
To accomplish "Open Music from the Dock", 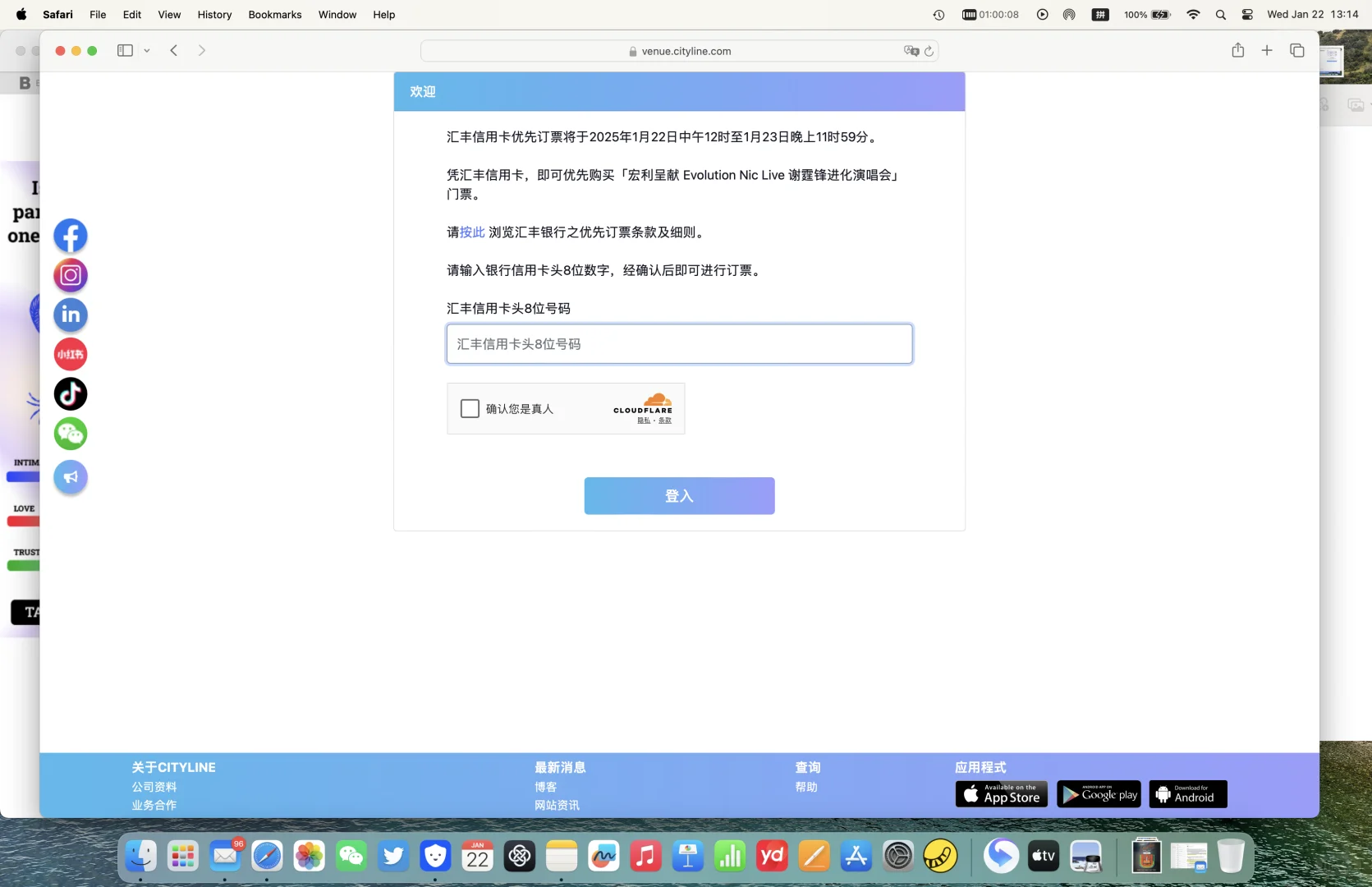I will pyautogui.click(x=645, y=857).
